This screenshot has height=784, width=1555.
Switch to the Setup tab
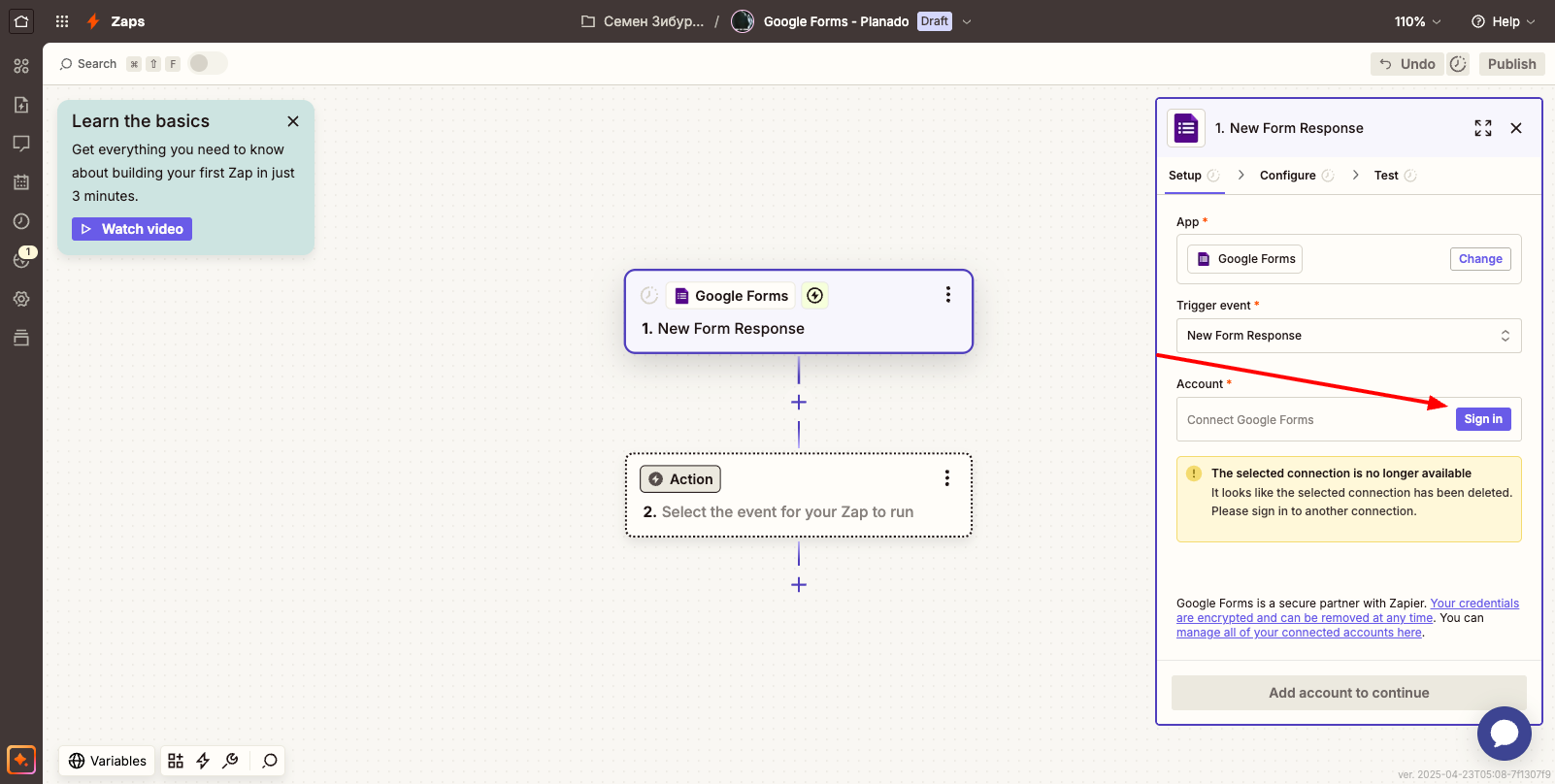tap(1194, 176)
